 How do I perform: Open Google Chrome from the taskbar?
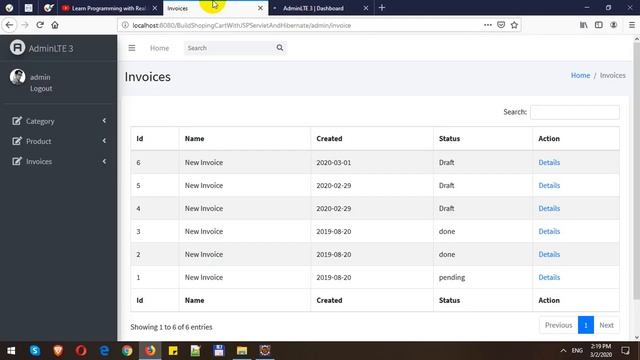pos(127,351)
